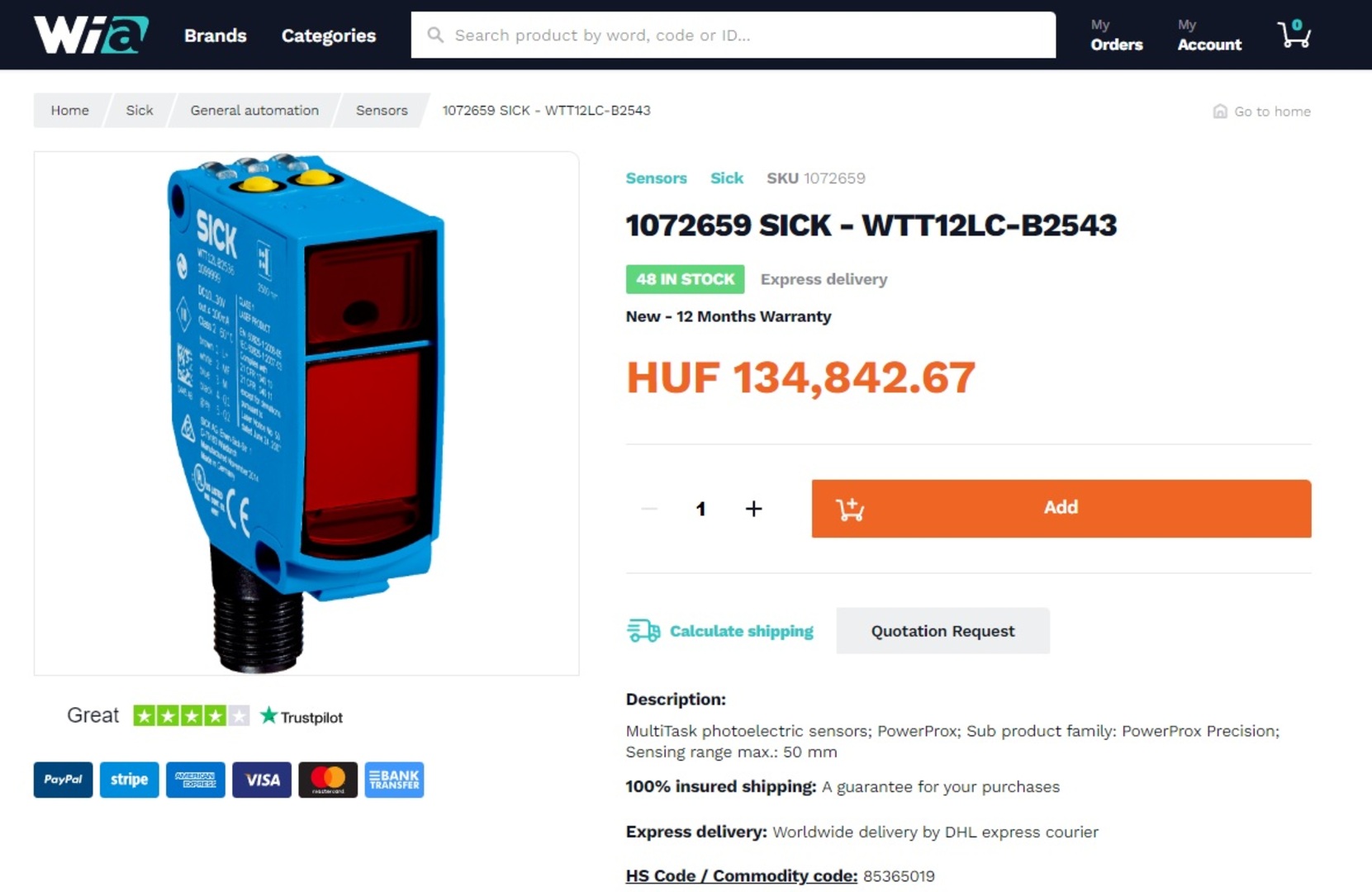1372x892 pixels.
Task: Open the shopping cart icon
Action: 1294,35
